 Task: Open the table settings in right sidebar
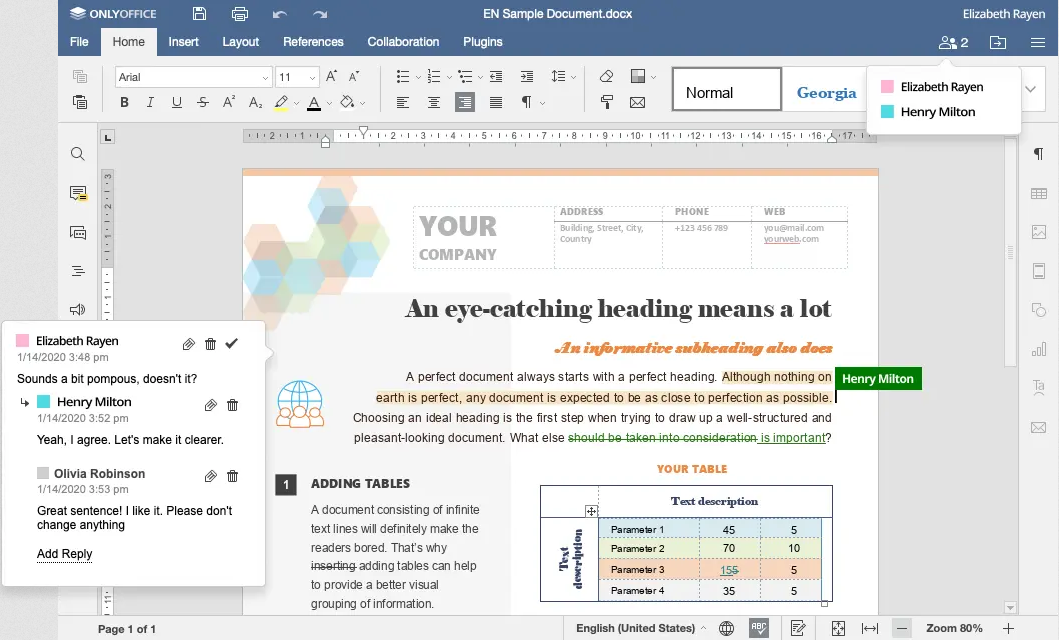pyautogui.click(x=1038, y=194)
